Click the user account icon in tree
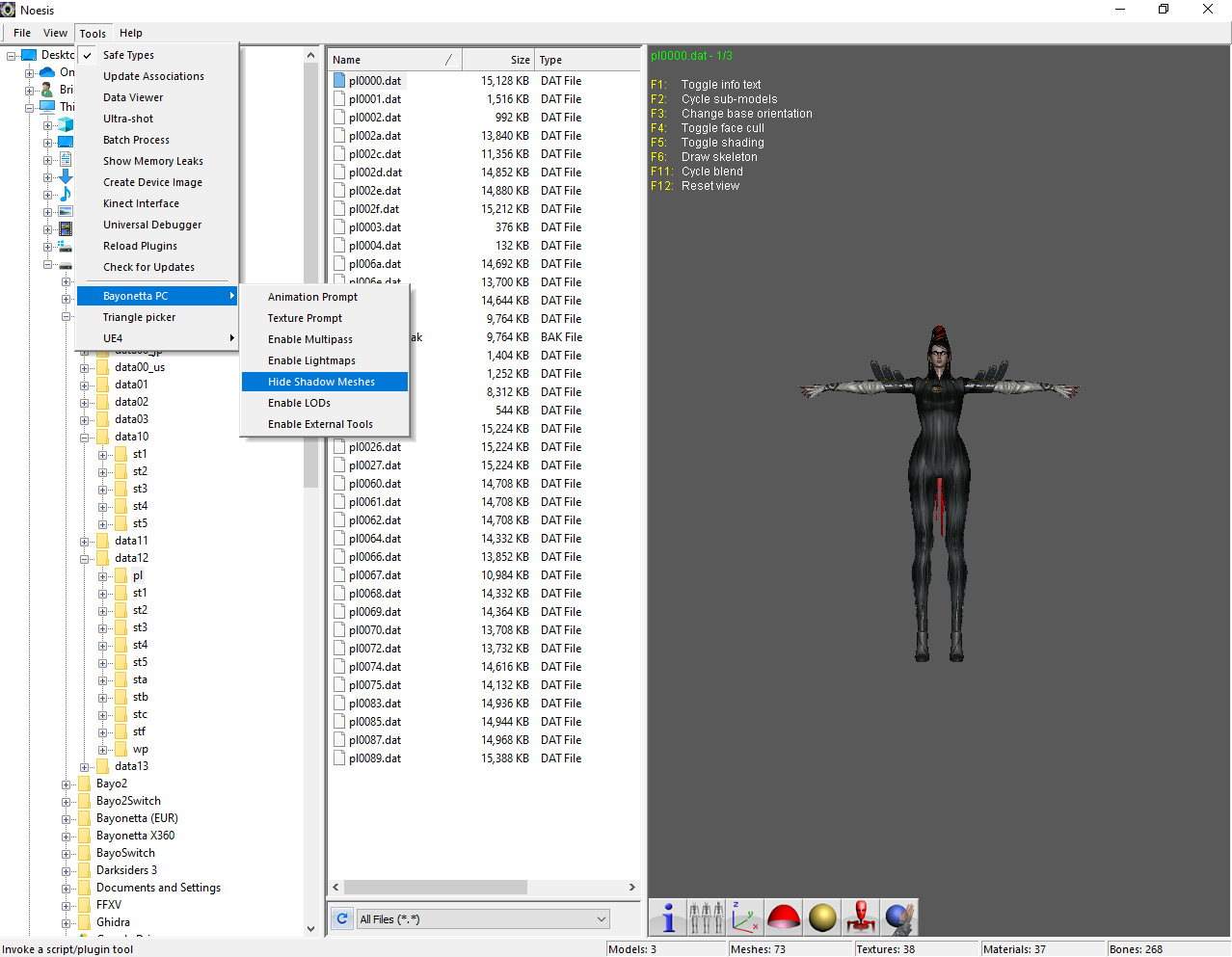The width and height of the screenshot is (1232, 957). tap(47, 90)
